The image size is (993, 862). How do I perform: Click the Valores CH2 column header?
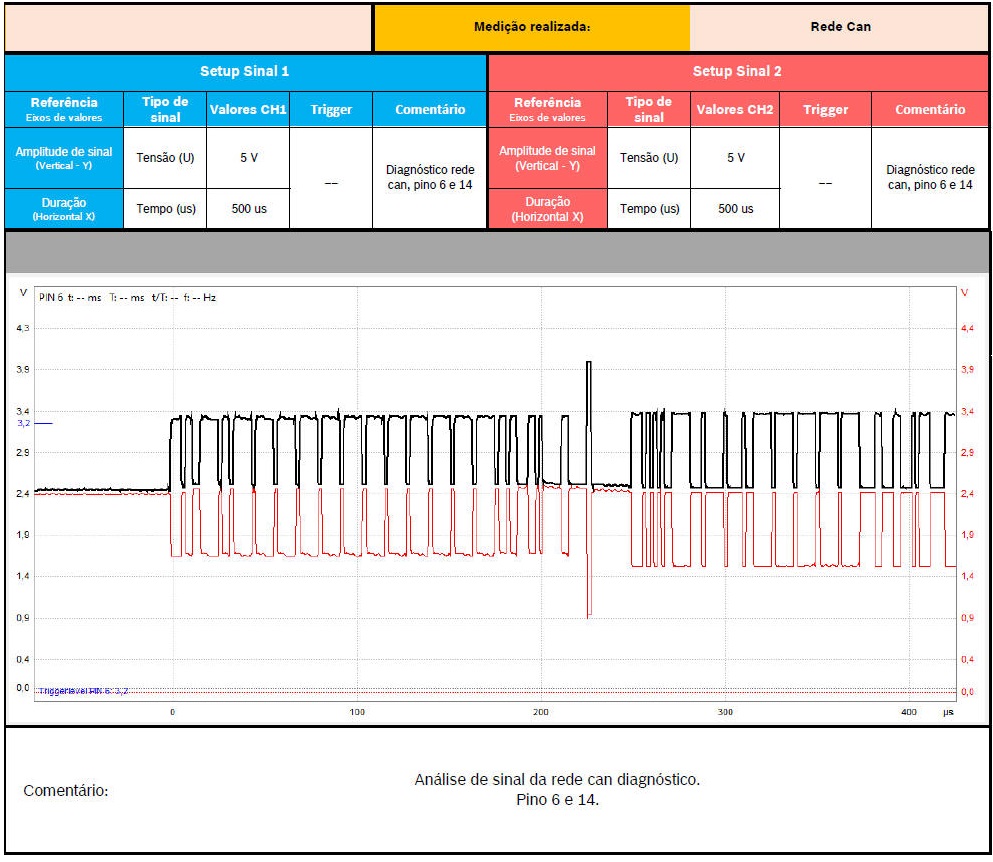coord(735,109)
